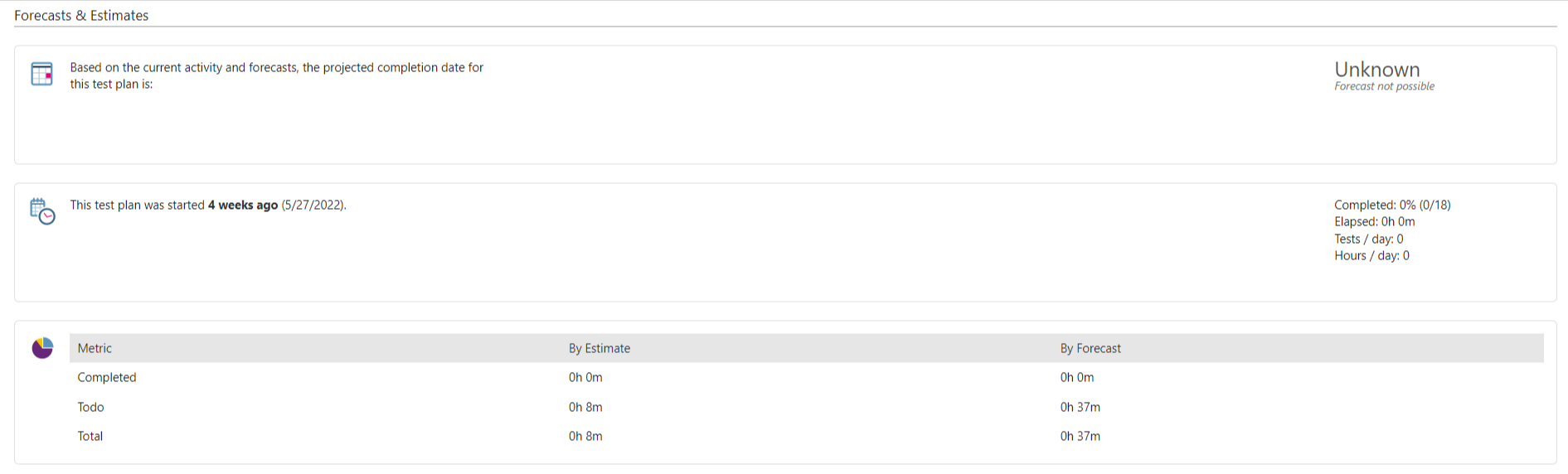The height and width of the screenshot is (474, 1568).
Task: Click the '4 weeks ago' start text
Action: click(x=243, y=206)
